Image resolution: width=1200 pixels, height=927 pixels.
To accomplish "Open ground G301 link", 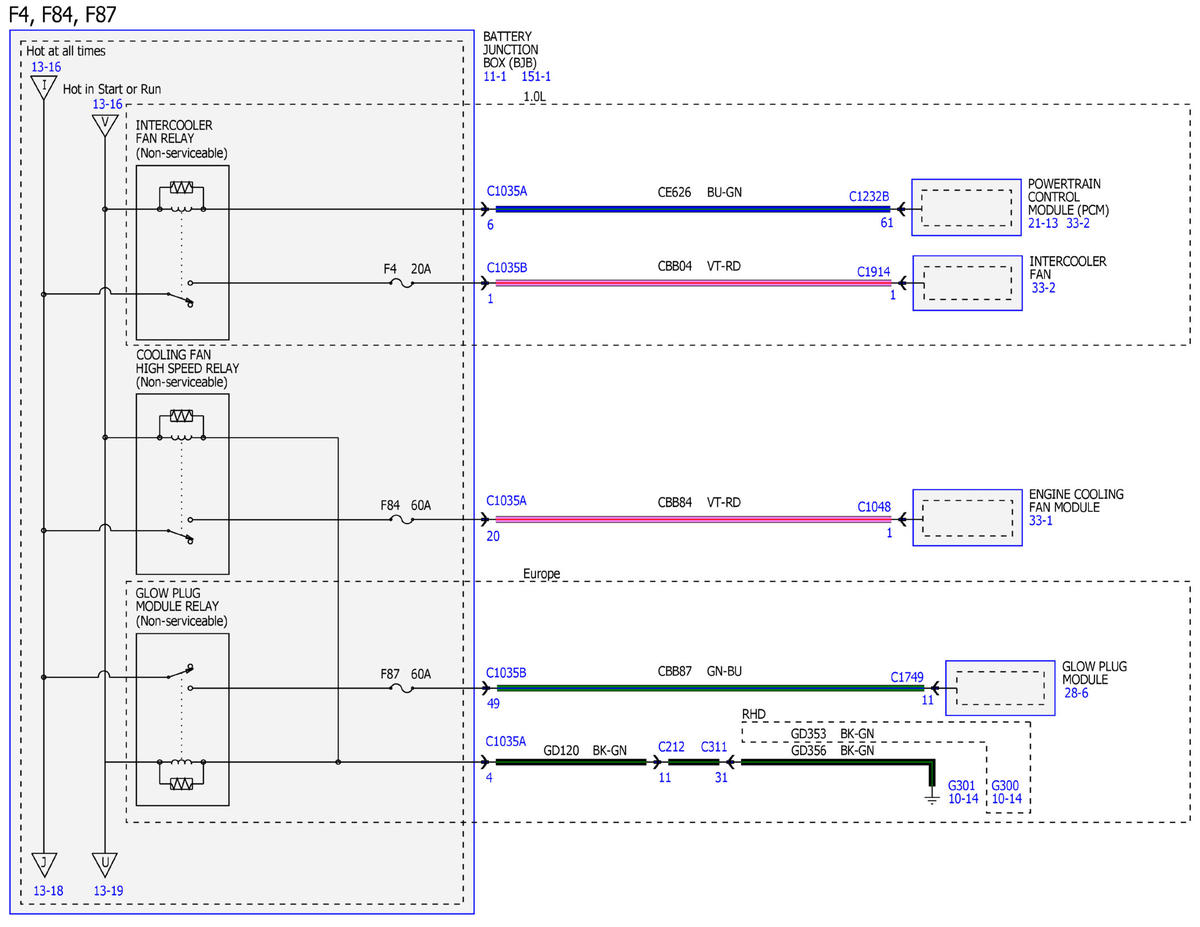I will click(x=961, y=785).
